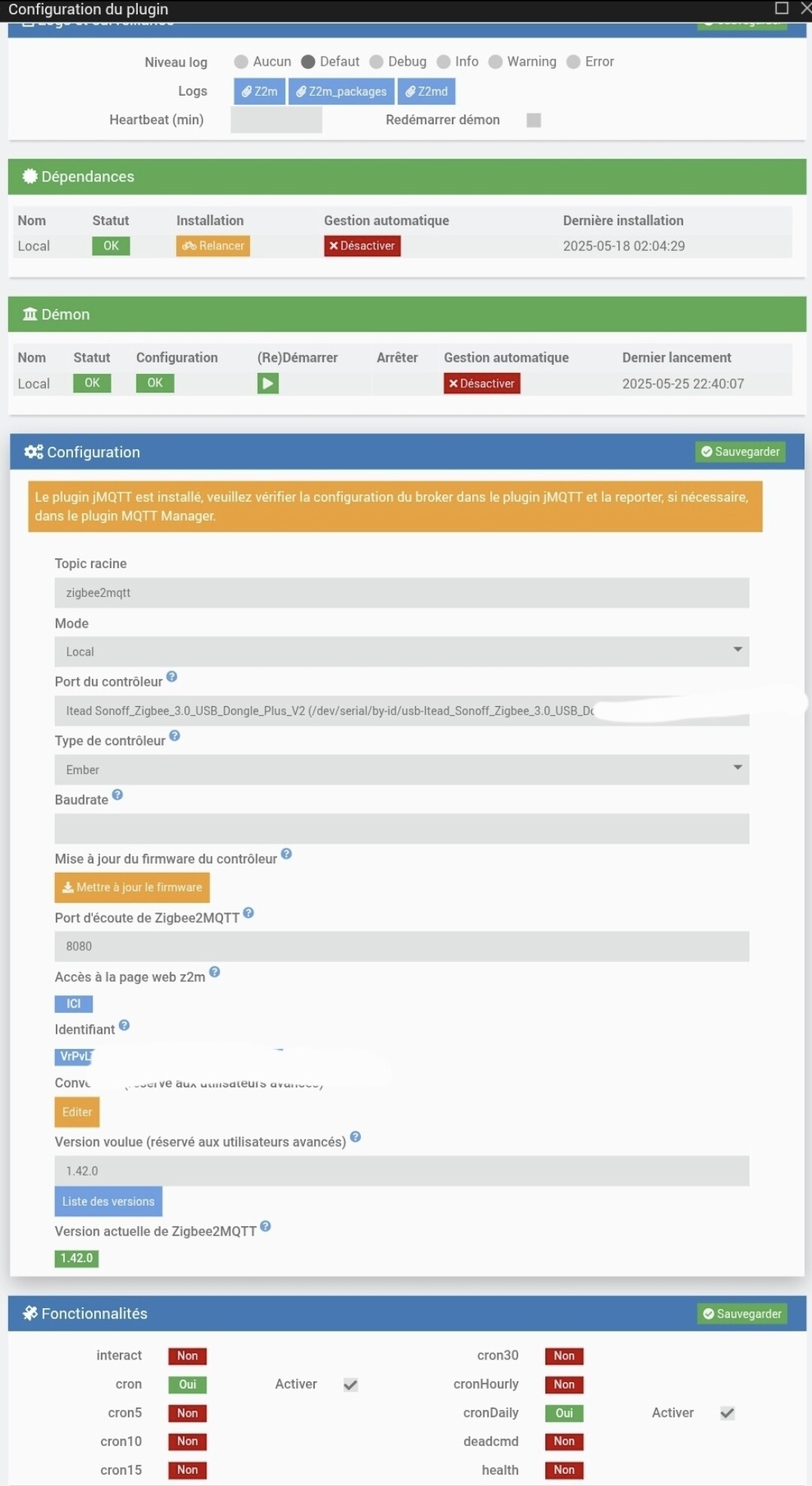The image size is (812, 1486).
Task: Open help icon for Accès à la page web z2m
Action: pos(215,972)
